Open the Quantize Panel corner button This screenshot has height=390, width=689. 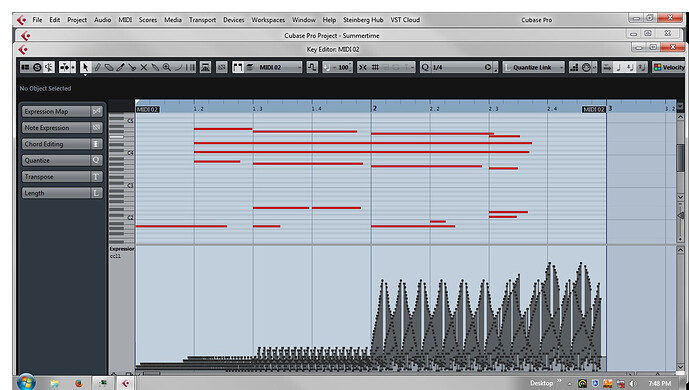pyautogui.click(x=496, y=68)
